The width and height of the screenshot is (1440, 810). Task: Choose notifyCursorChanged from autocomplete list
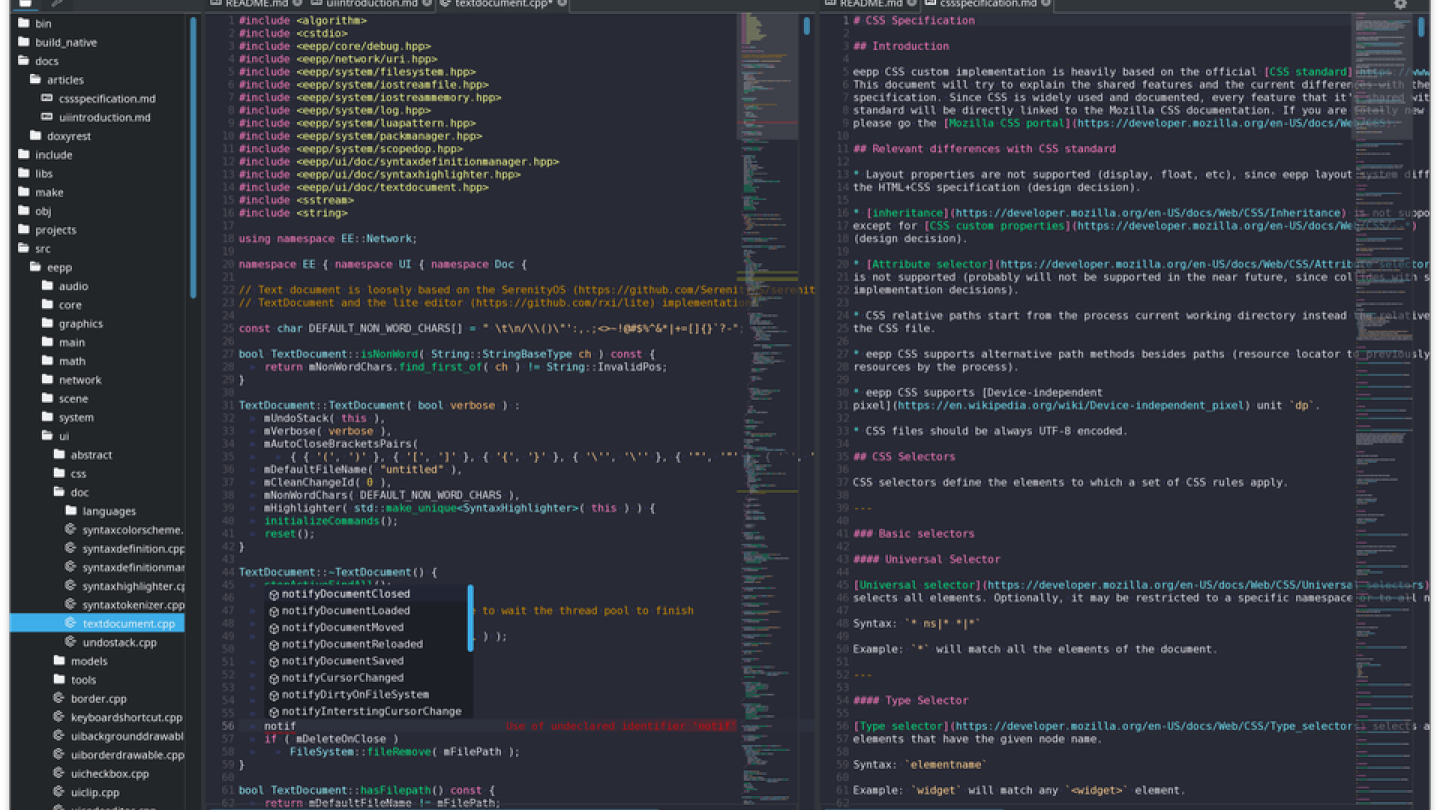[x=367, y=678]
